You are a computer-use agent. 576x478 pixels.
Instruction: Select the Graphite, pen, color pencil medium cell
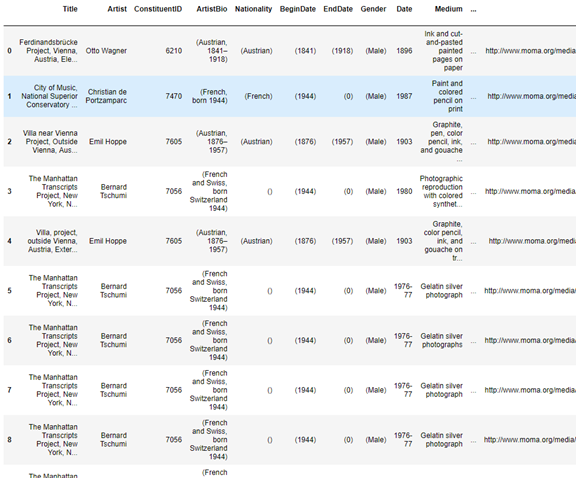(442, 141)
